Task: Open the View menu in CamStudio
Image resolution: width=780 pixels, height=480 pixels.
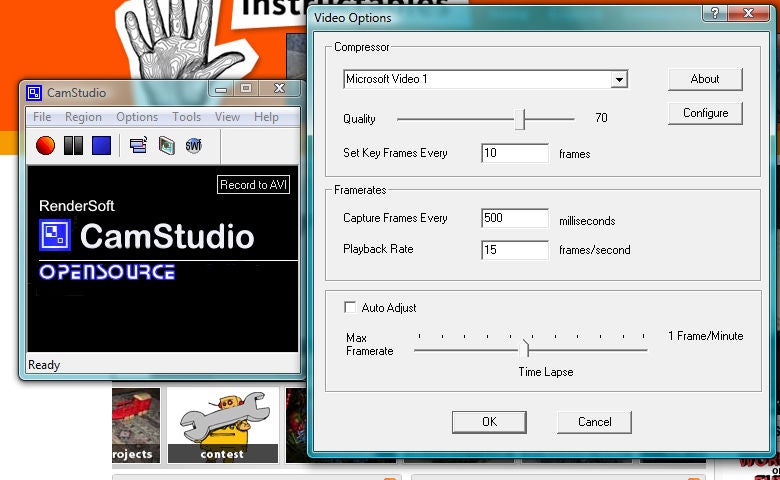Action: (227, 117)
